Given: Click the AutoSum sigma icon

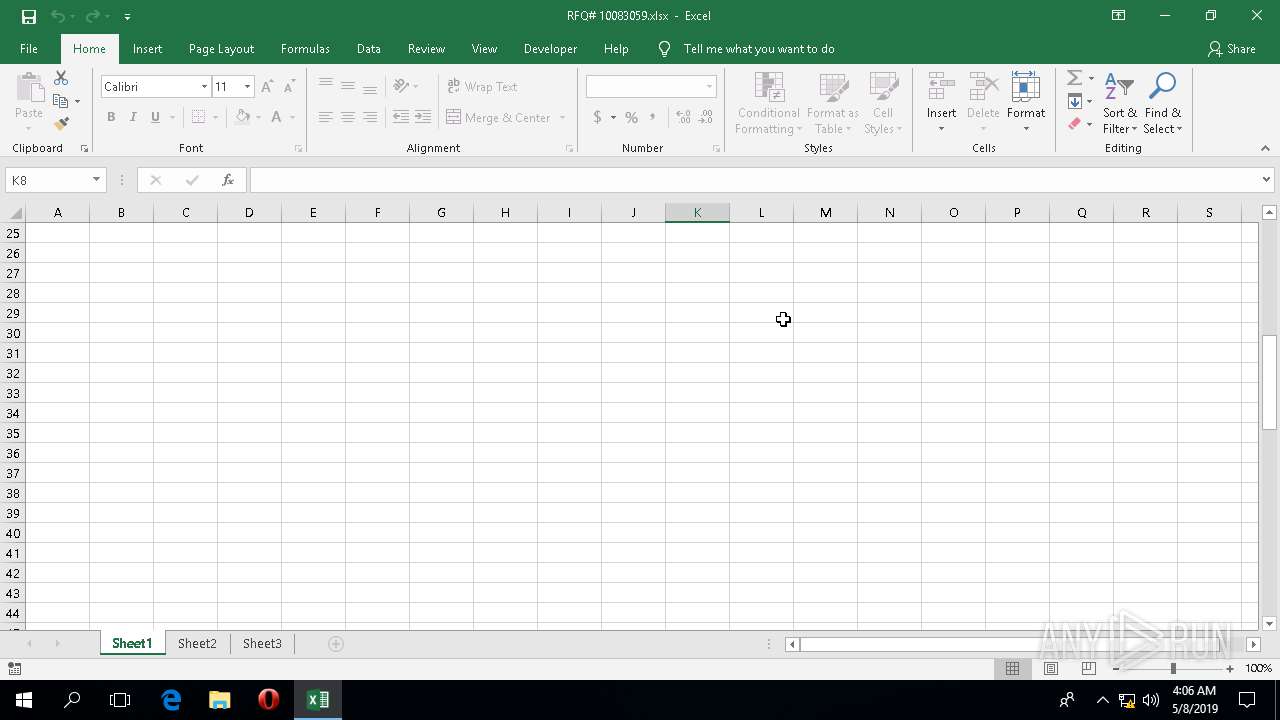Looking at the screenshot, I should [1074, 78].
